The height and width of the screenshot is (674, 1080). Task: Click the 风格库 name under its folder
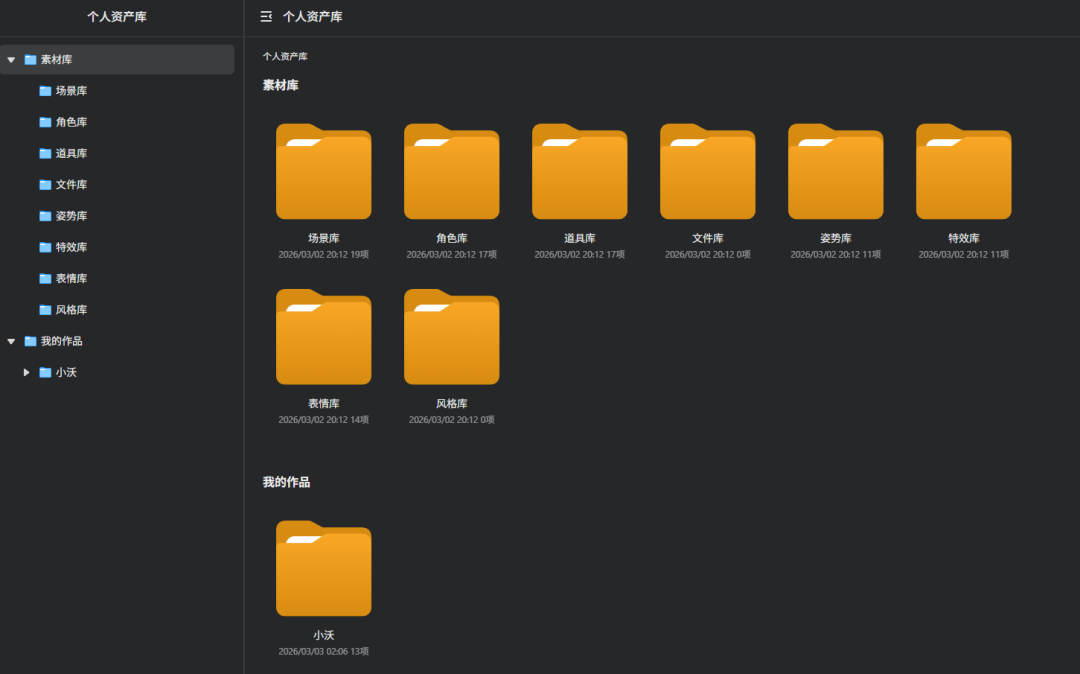tap(452, 403)
